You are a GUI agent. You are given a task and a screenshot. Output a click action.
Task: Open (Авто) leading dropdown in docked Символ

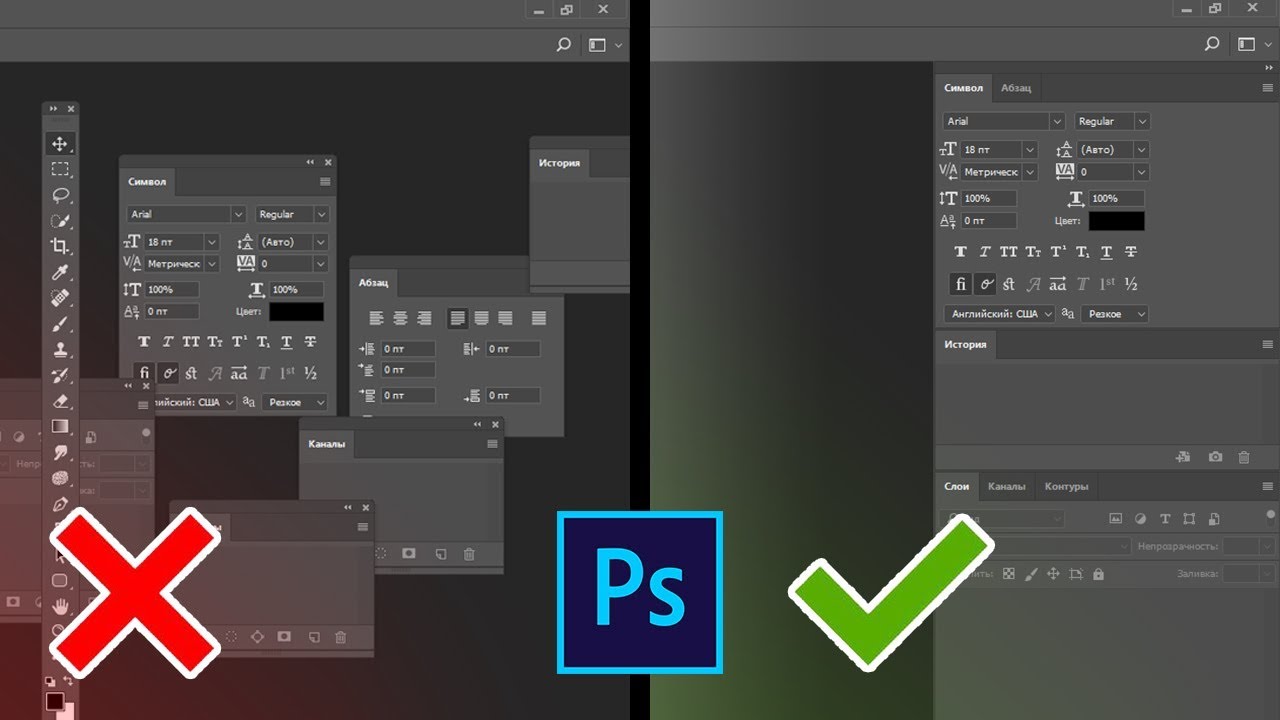pyautogui.click(x=1142, y=149)
